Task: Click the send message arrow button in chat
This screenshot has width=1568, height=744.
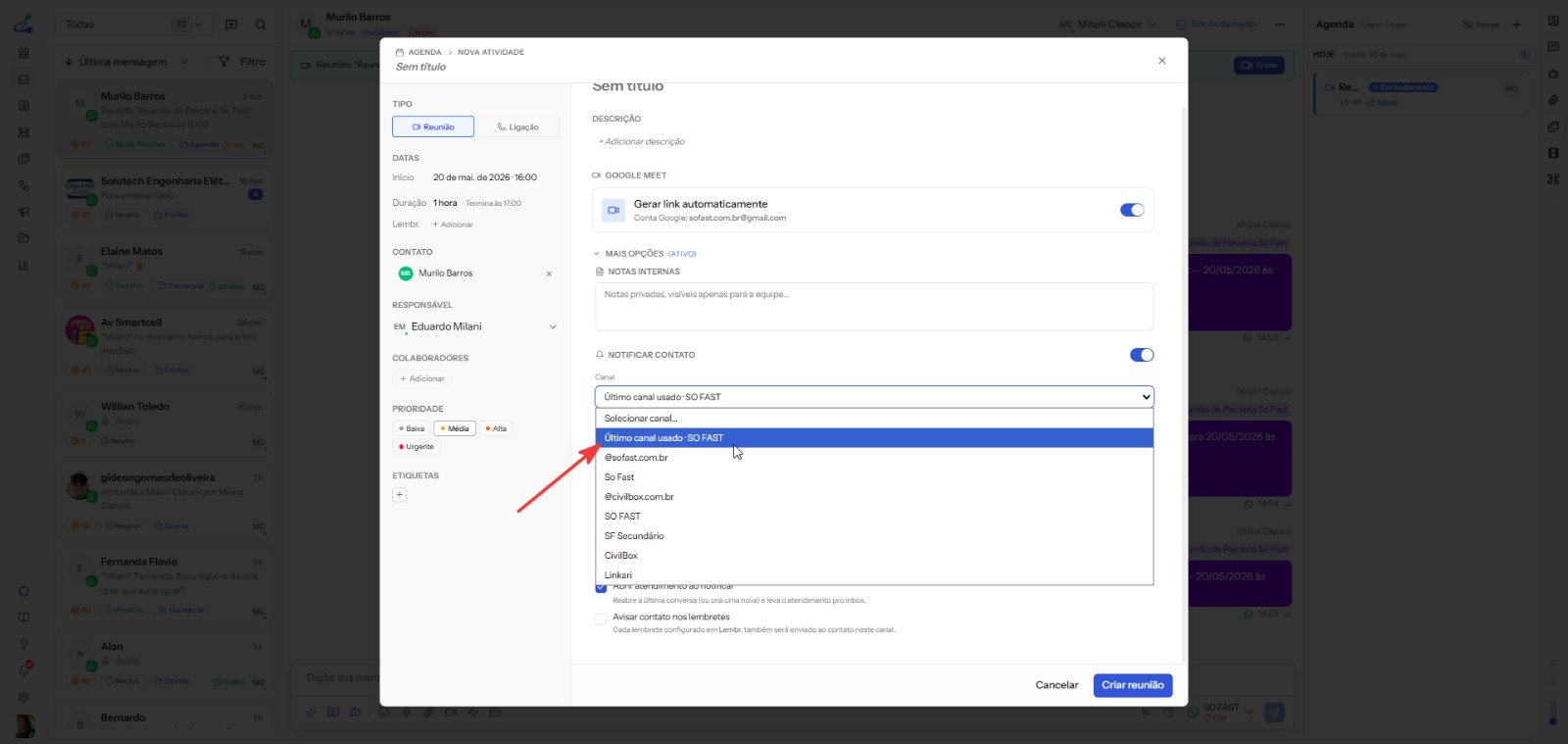Action: coord(1274,713)
